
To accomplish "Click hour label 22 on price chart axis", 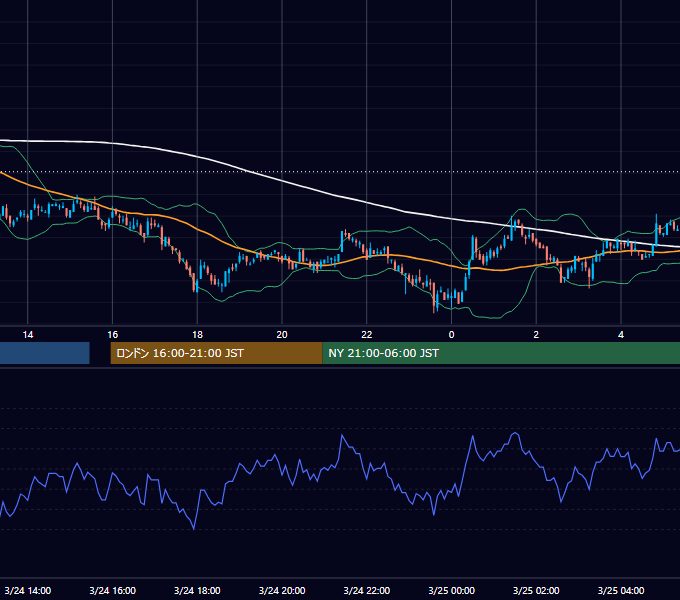I will (367, 335).
